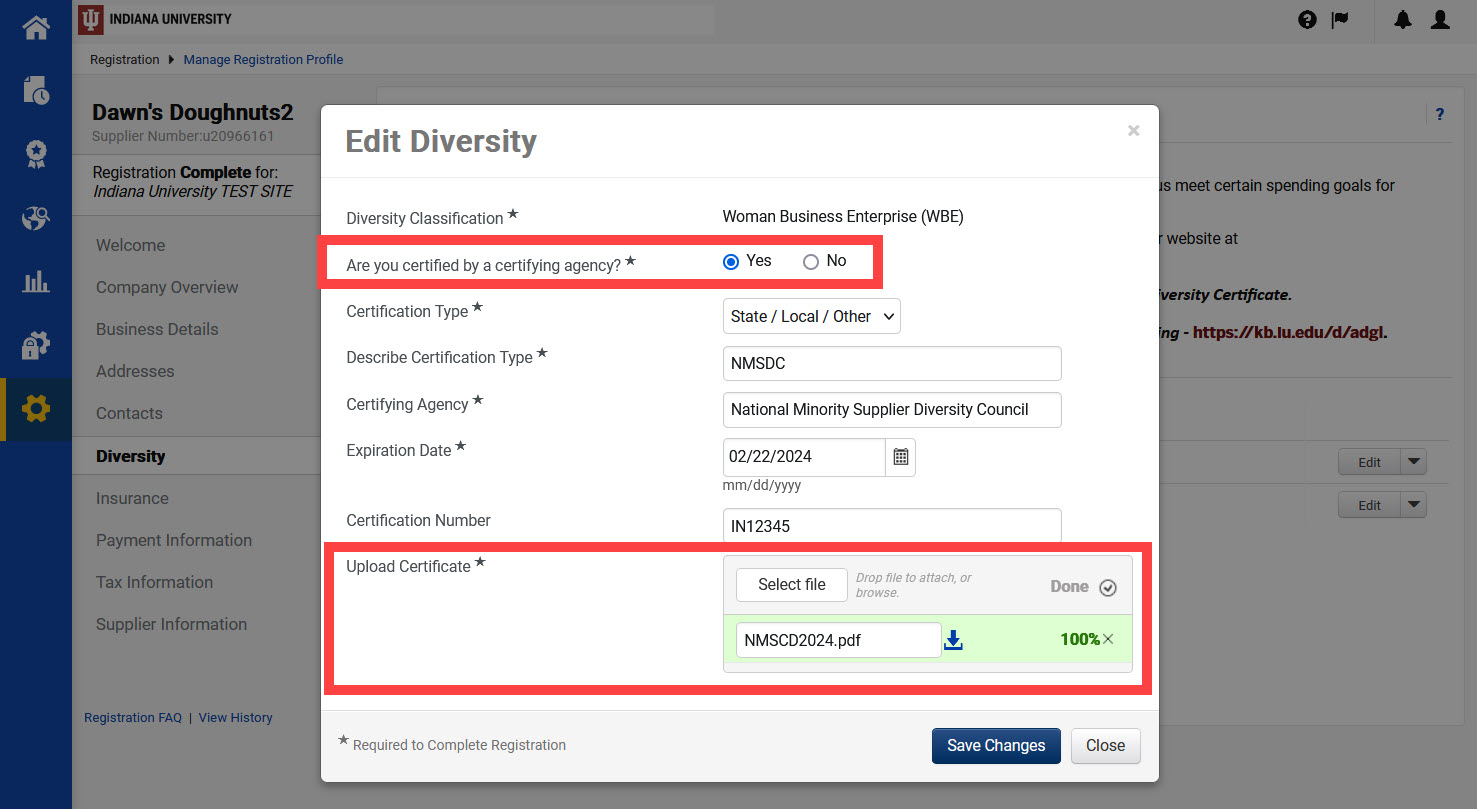Click Certifying Agency input field
The height and width of the screenshot is (809, 1477).
(892, 409)
